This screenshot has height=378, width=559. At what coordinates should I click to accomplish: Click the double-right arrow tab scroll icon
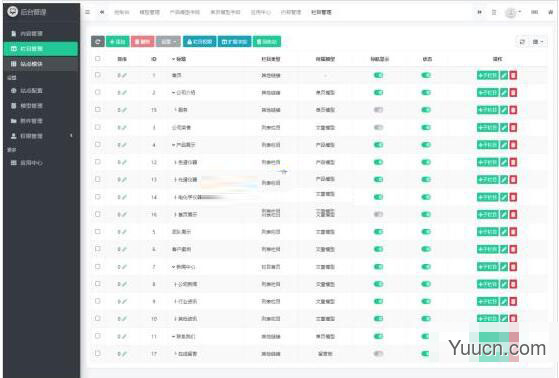(479, 12)
